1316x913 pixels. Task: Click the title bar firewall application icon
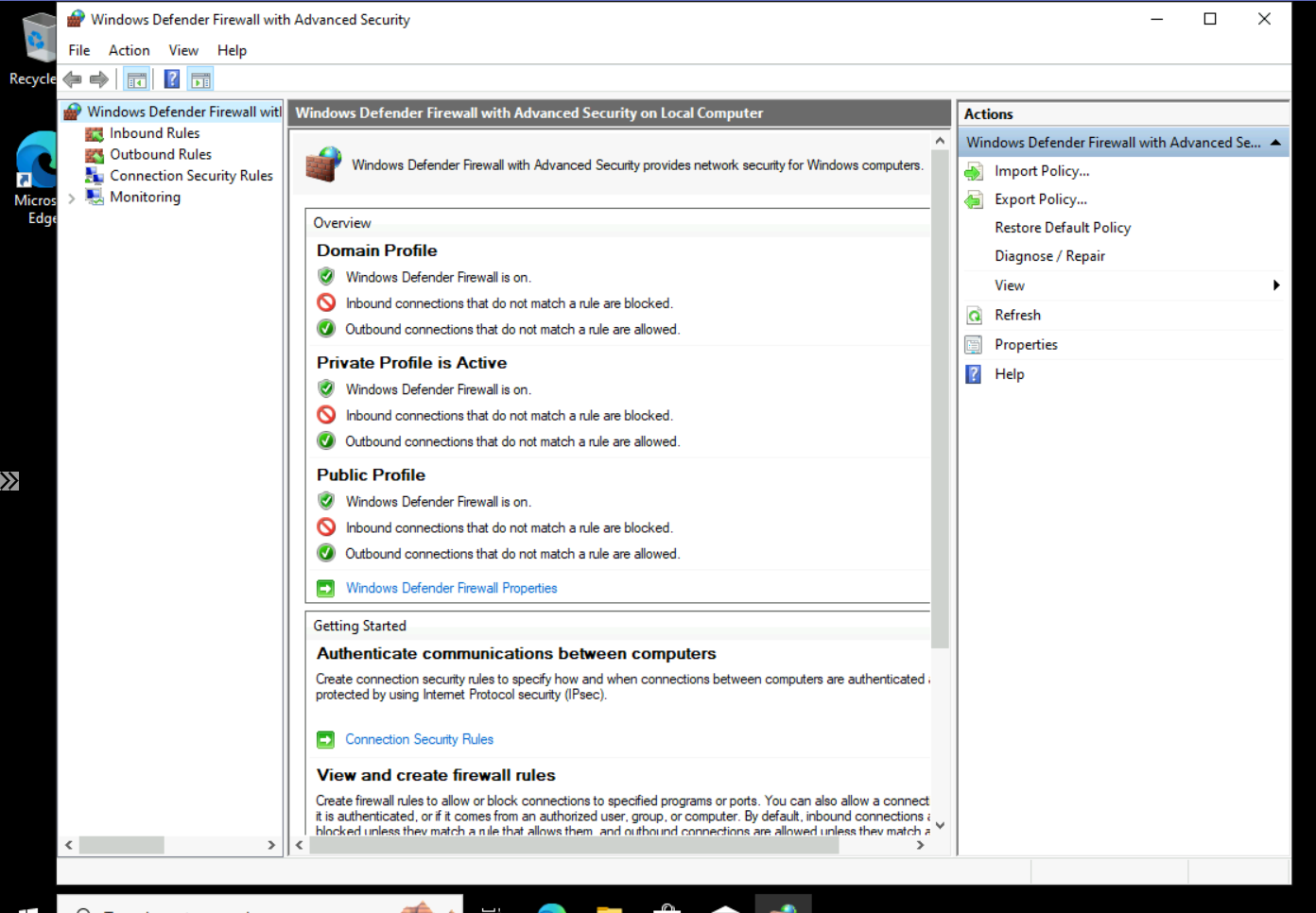[x=76, y=19]
